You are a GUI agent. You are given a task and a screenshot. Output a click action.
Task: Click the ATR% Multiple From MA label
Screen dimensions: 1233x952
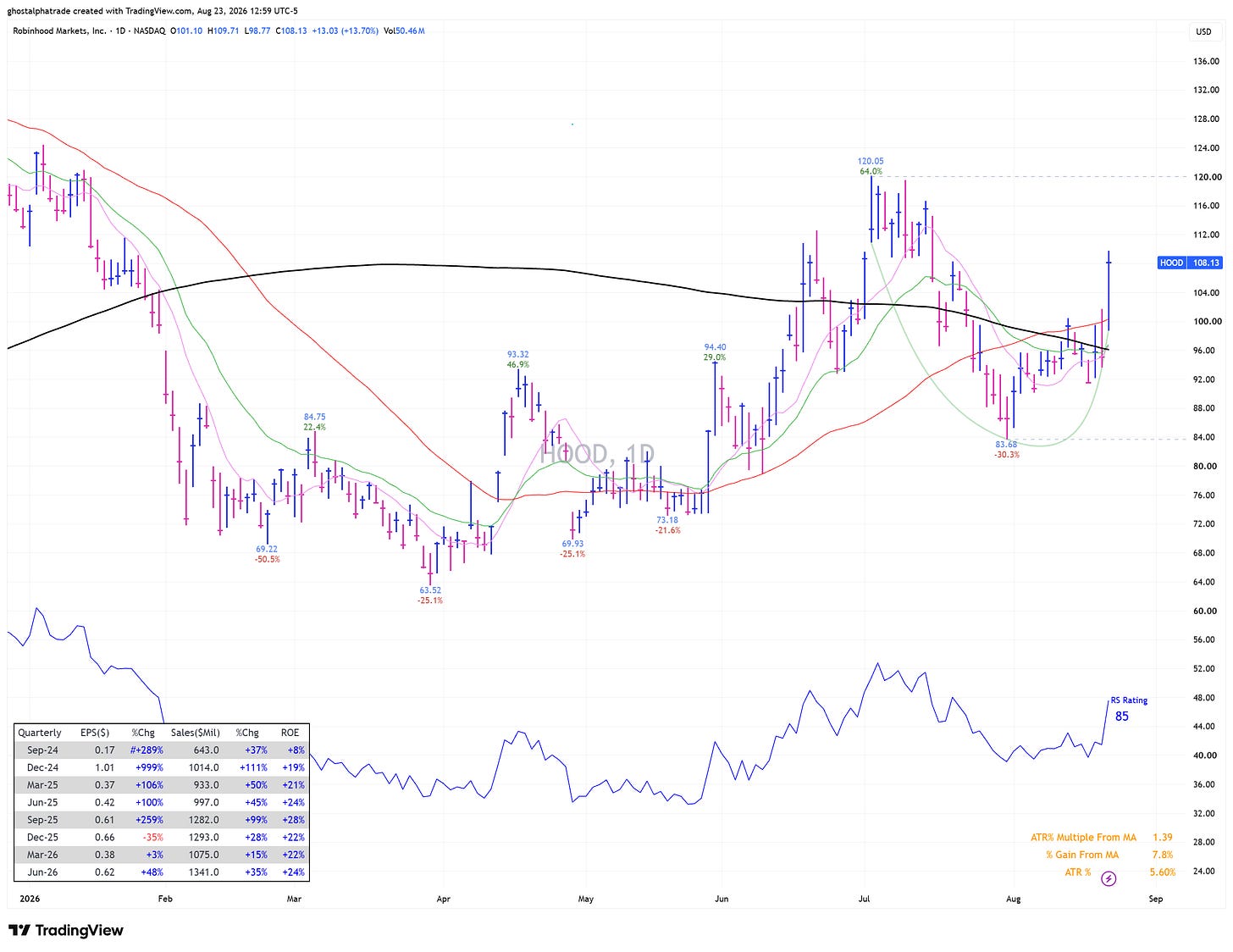pyautogui.click(x=1083, y=838)
